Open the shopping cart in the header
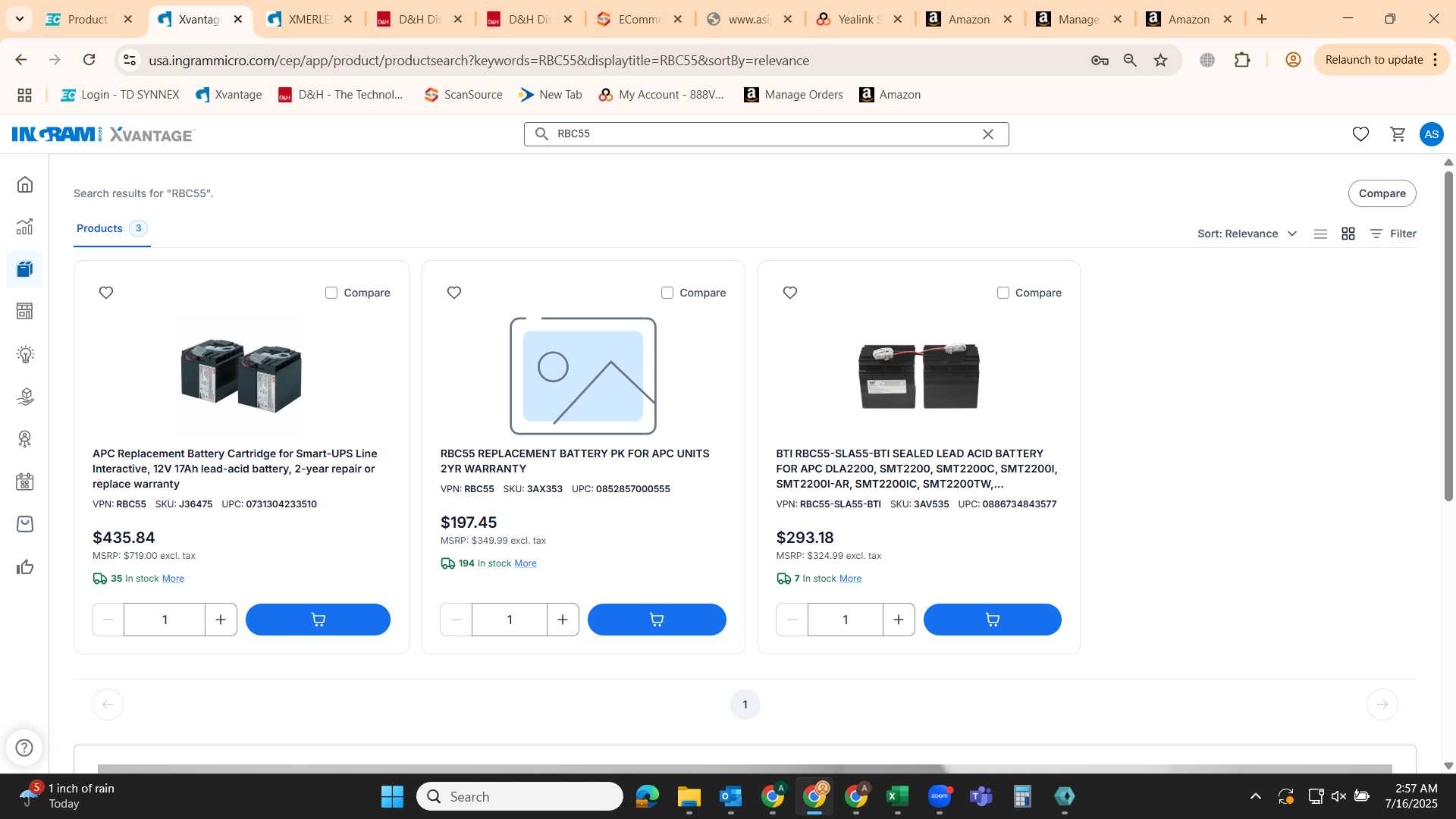Viewport: 1456px width, 819px height. [x=1398, y=134]
